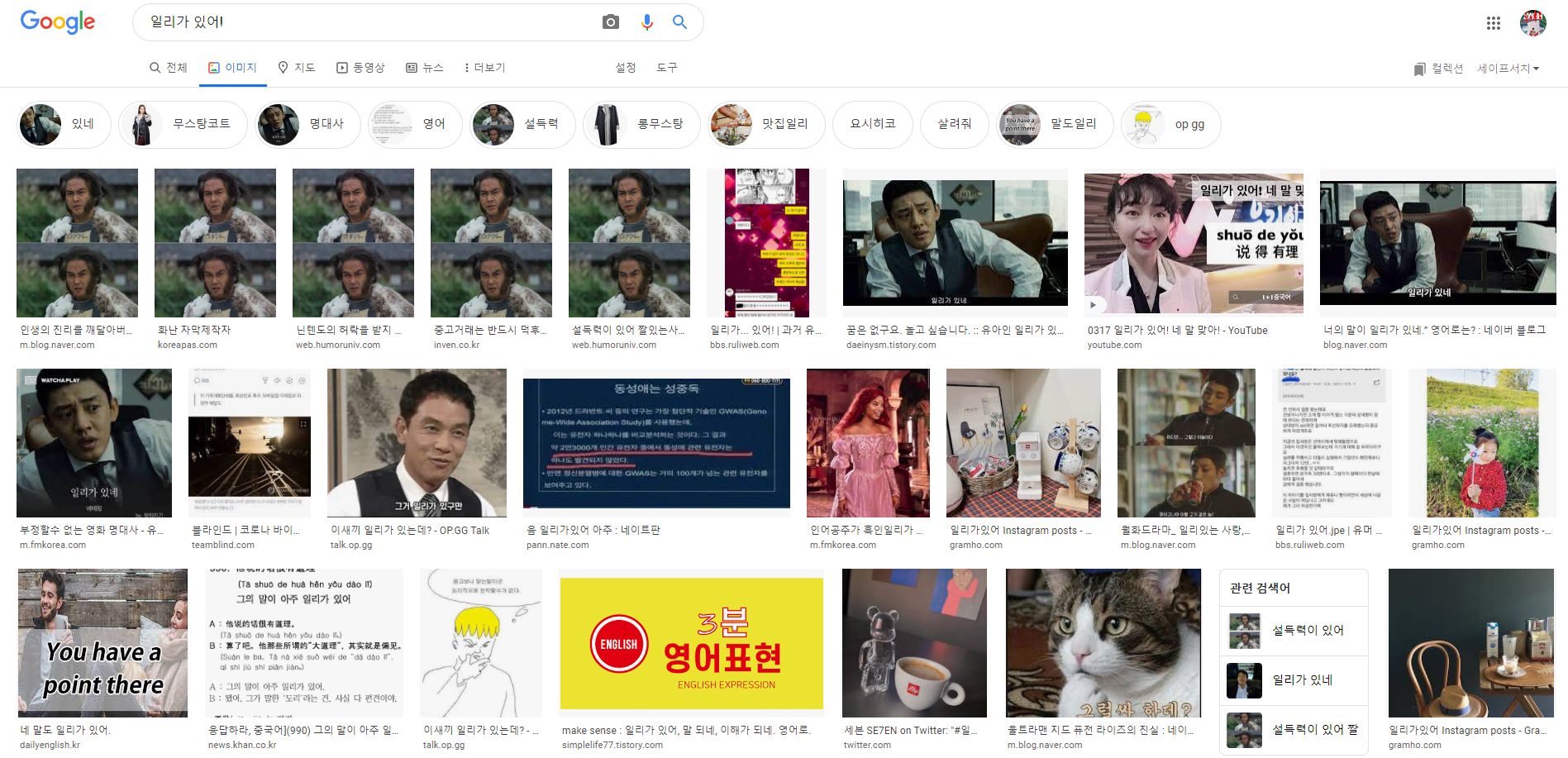Open the daeinysm.tistory.com 유아인 image

point(956,243)
